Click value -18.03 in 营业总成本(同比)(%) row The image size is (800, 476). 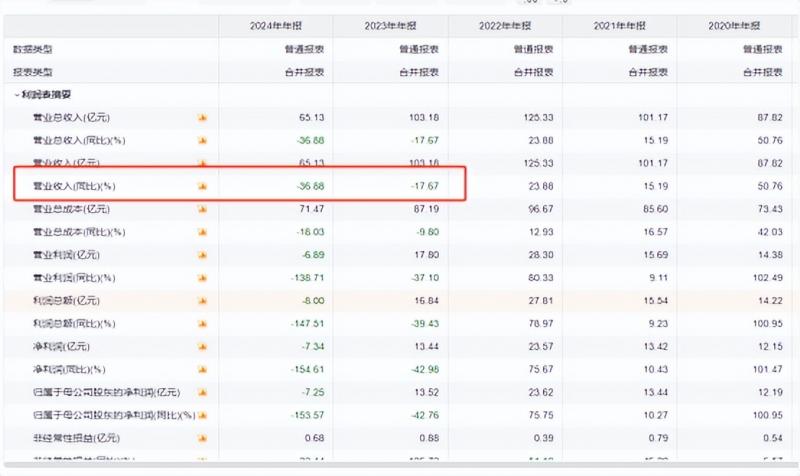coord(310,232)
